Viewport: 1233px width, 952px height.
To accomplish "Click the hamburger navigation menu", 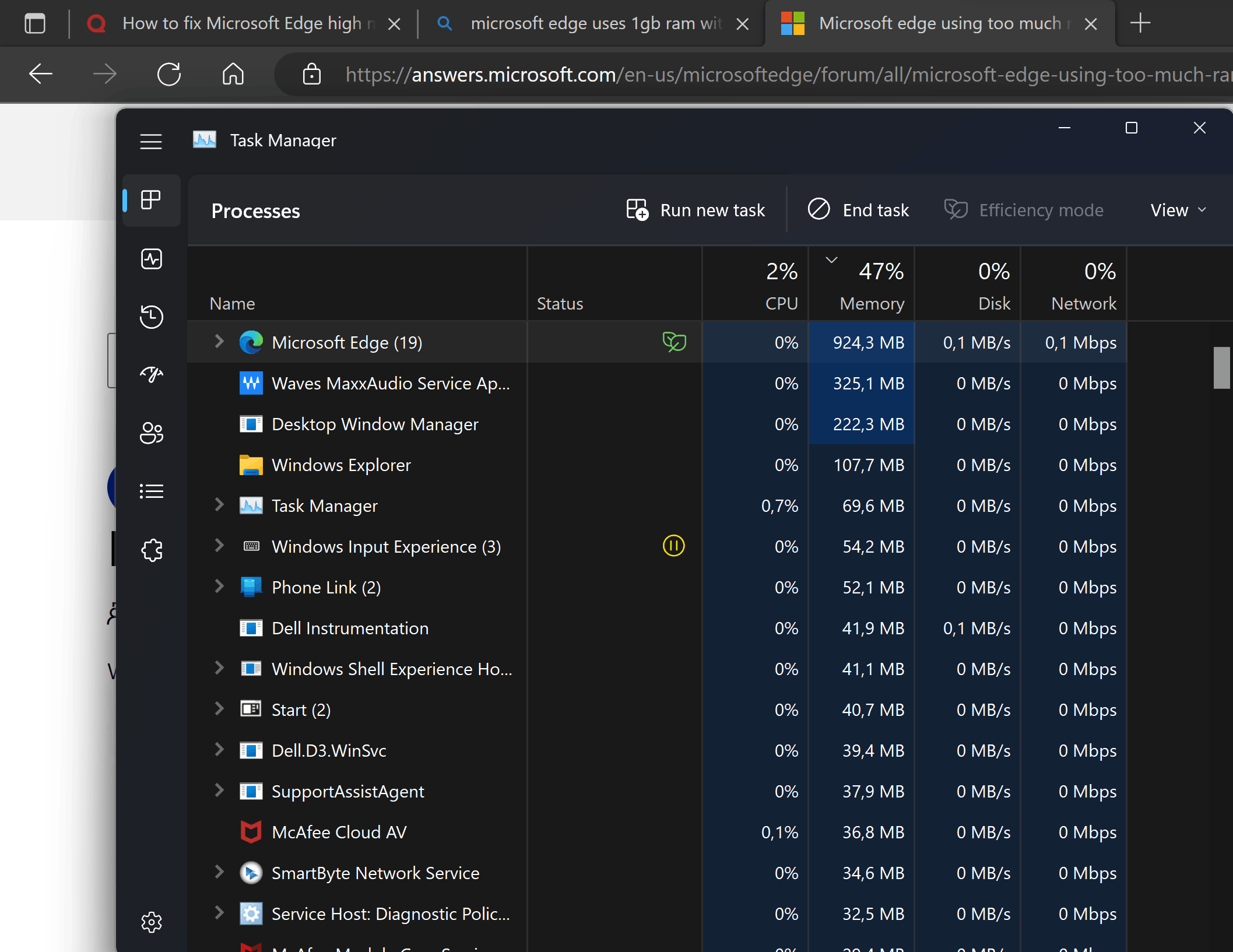I will coord(151,142).
